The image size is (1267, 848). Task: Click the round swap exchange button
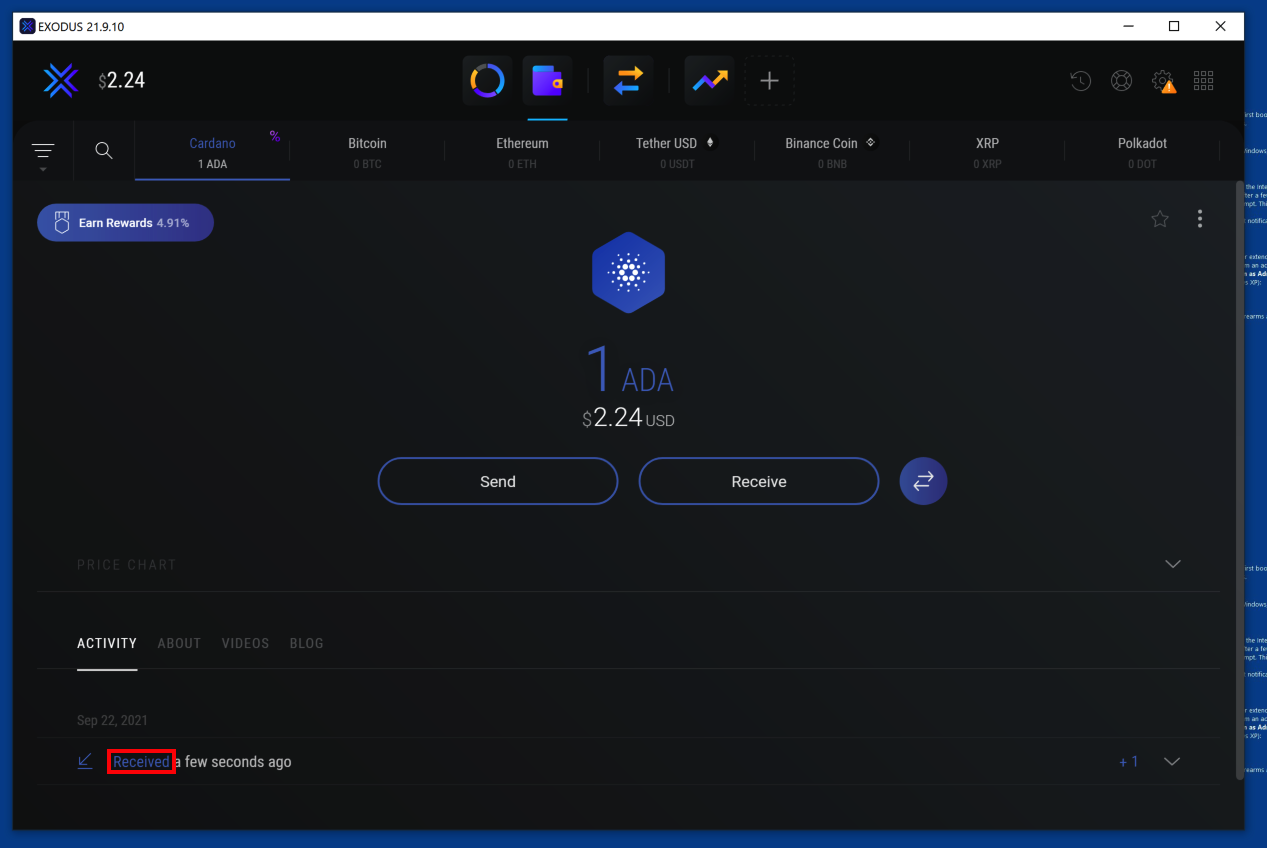point(923,481)
